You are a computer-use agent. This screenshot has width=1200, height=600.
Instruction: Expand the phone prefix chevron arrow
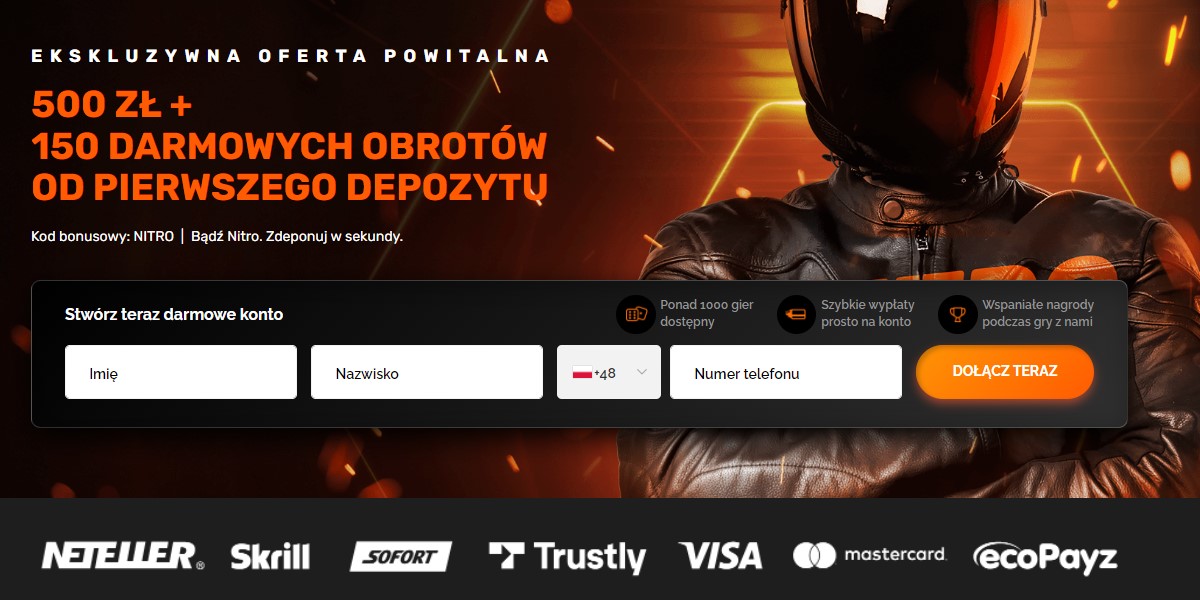click(642, 372)
